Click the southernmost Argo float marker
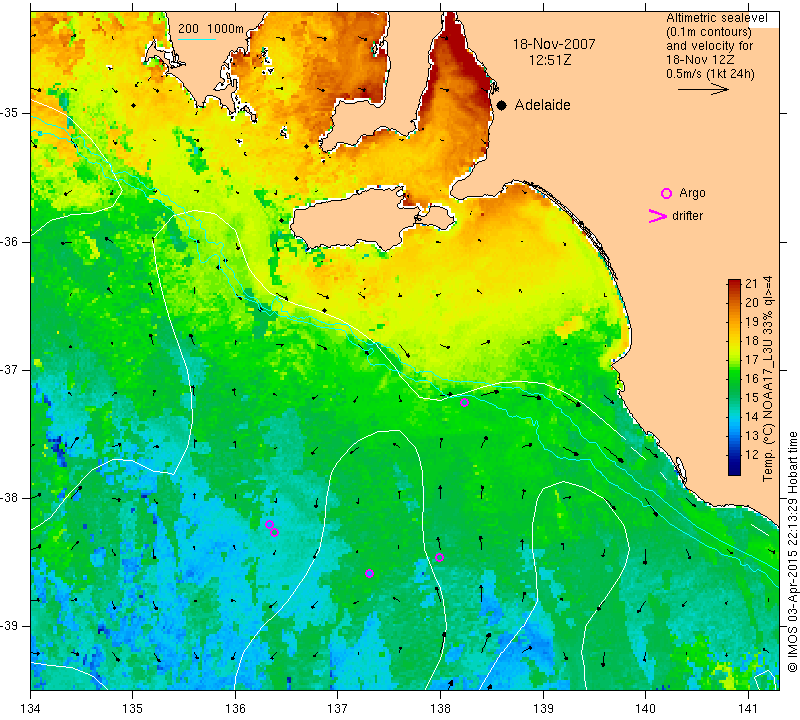 coord(369,574)
